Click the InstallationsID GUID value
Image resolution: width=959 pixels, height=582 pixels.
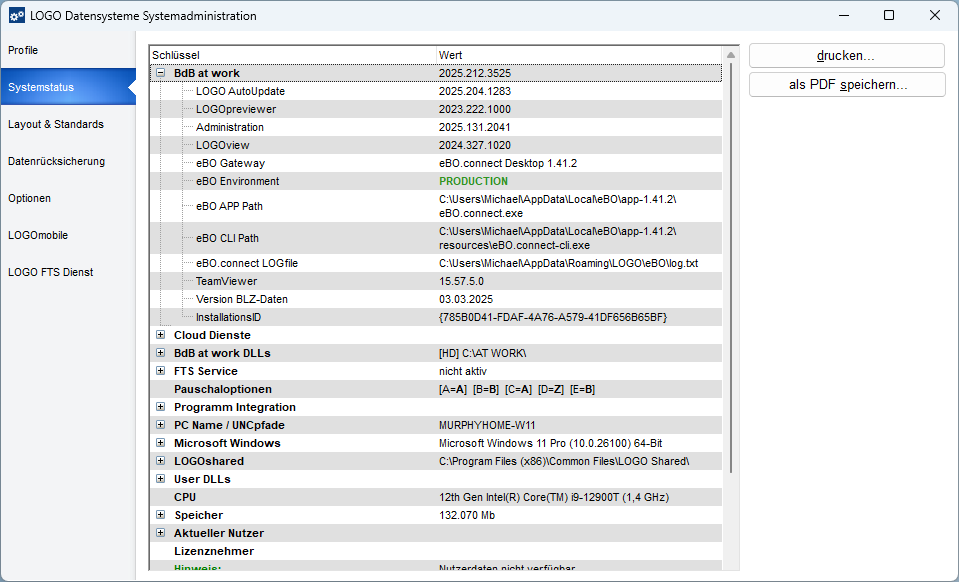(553, 317)
